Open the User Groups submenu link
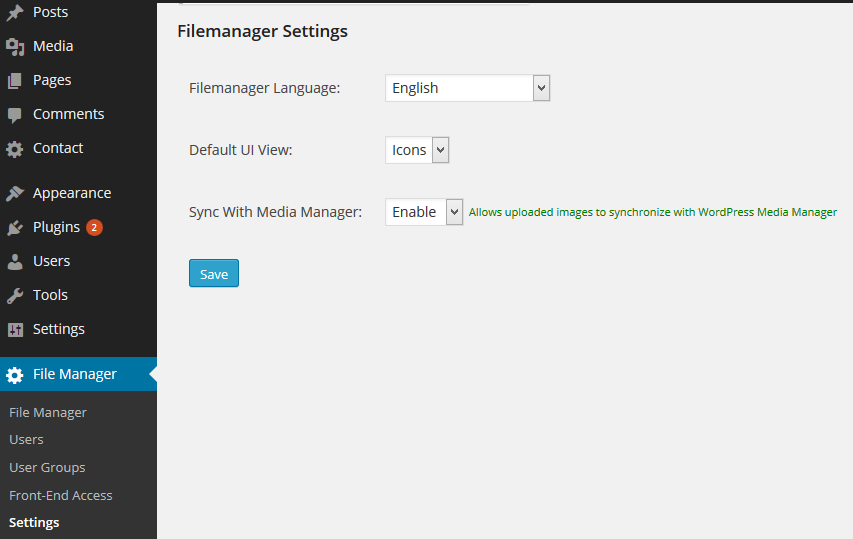This screenshot has height=539, width=853. click(47, 467)
